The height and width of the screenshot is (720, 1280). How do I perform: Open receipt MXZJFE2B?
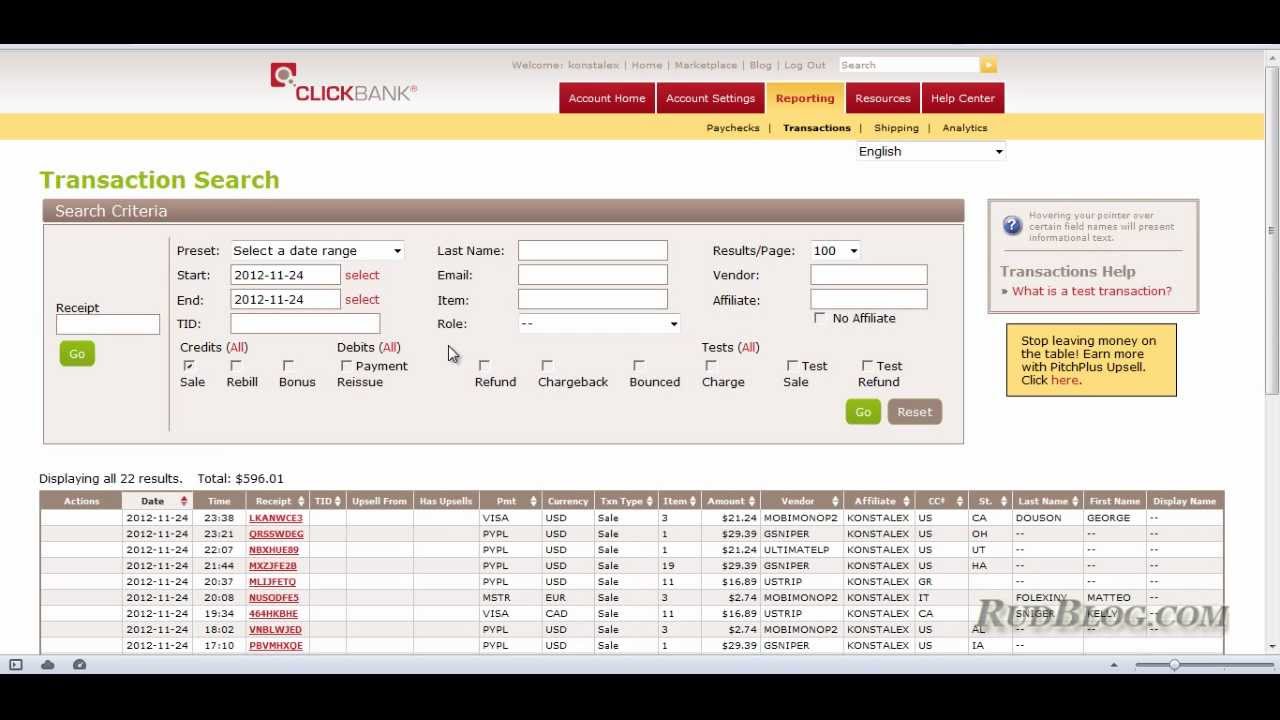click(x=273, y=566)
